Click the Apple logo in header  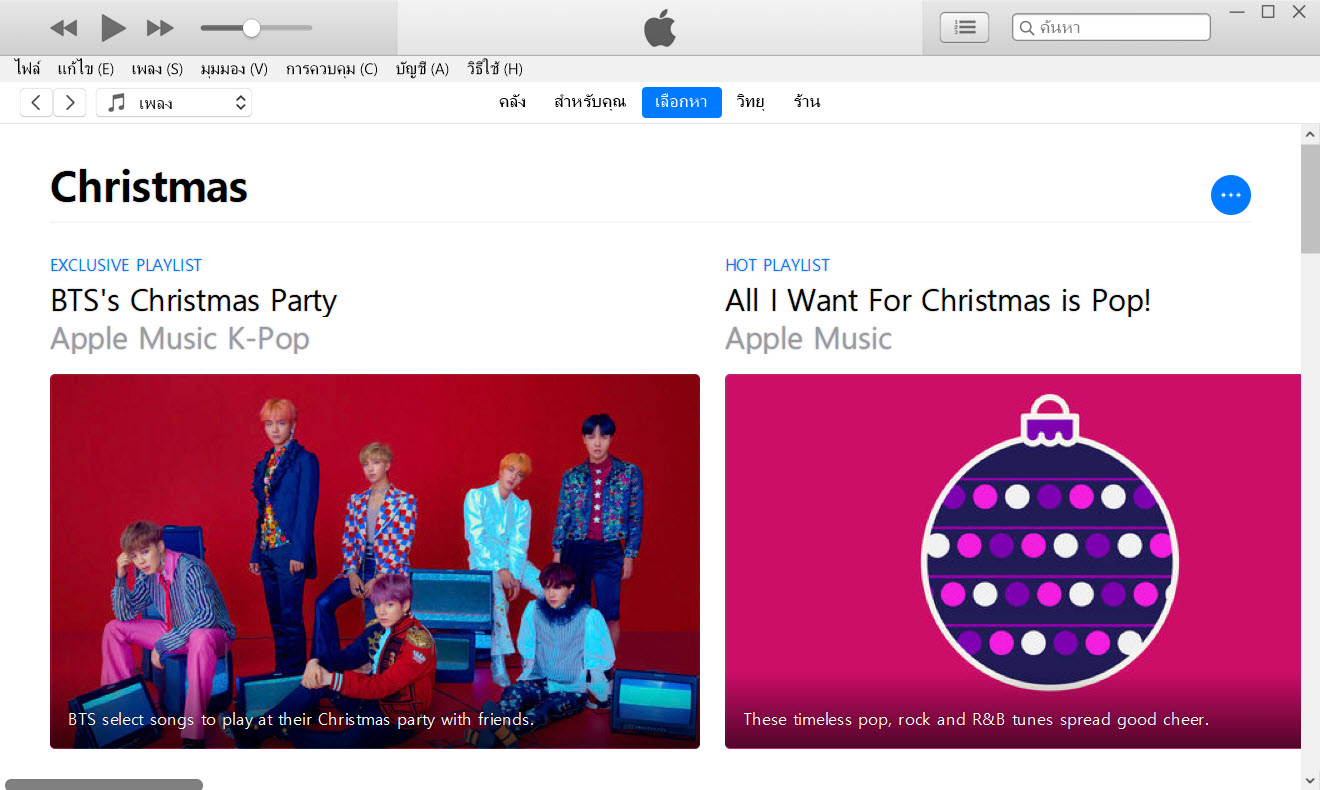coord(660,28)
